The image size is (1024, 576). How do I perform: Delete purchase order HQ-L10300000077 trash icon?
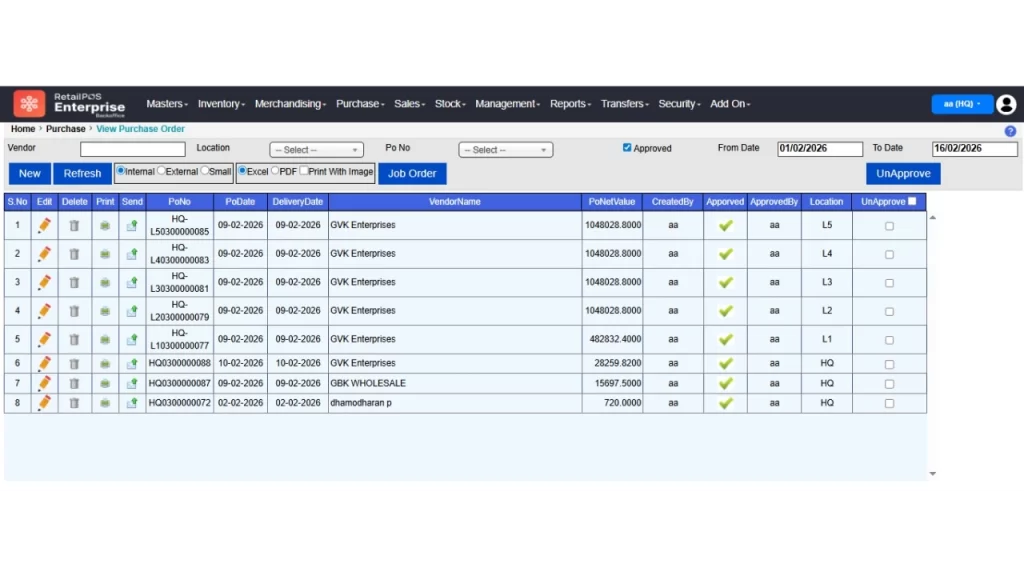(x=74, y=340)
